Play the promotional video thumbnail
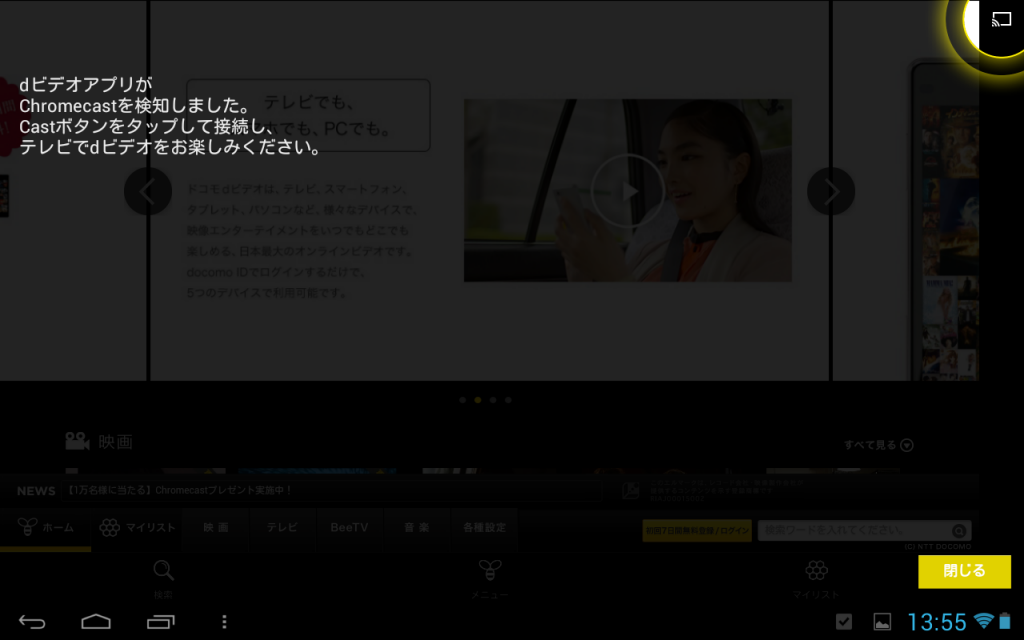 pyautogui.click(x=628, y=191)
